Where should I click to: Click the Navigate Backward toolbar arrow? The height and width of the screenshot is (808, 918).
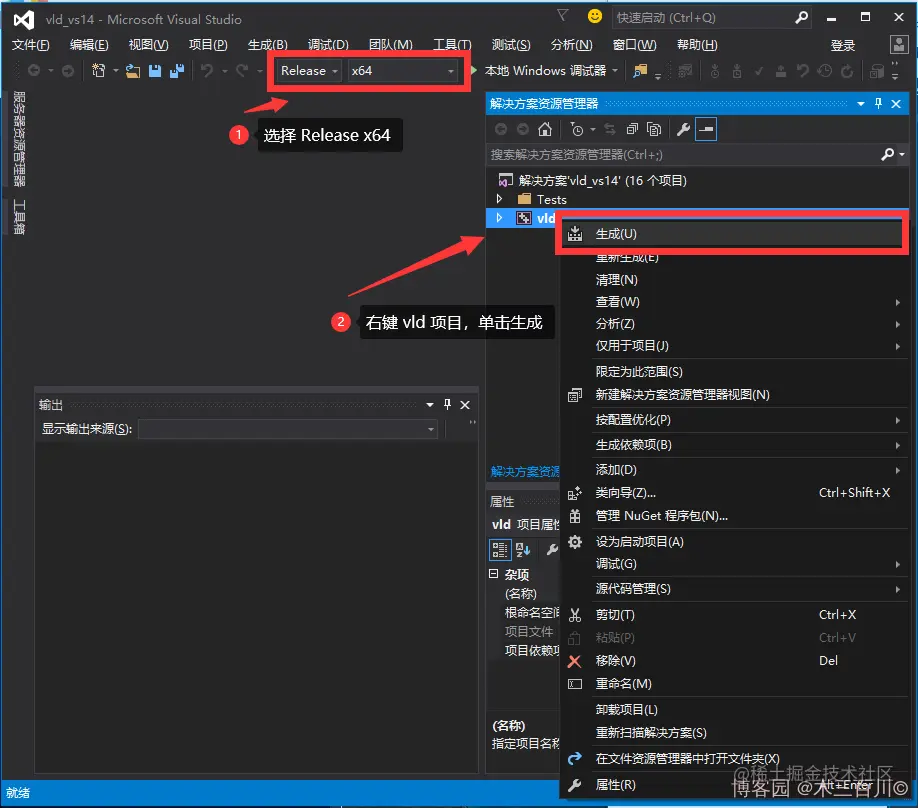[34, 71]
